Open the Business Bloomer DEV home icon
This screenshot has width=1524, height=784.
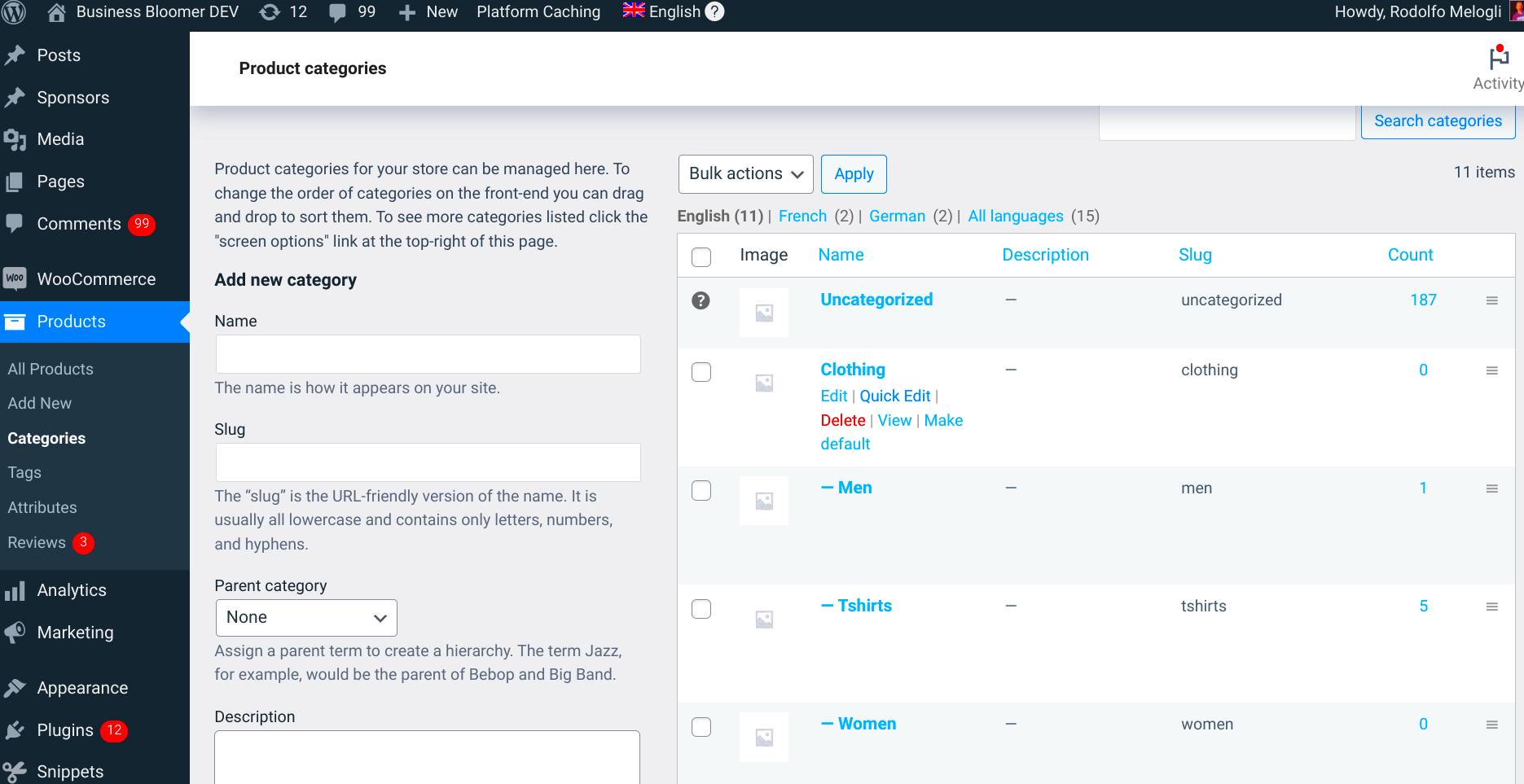tap(56, 12)
